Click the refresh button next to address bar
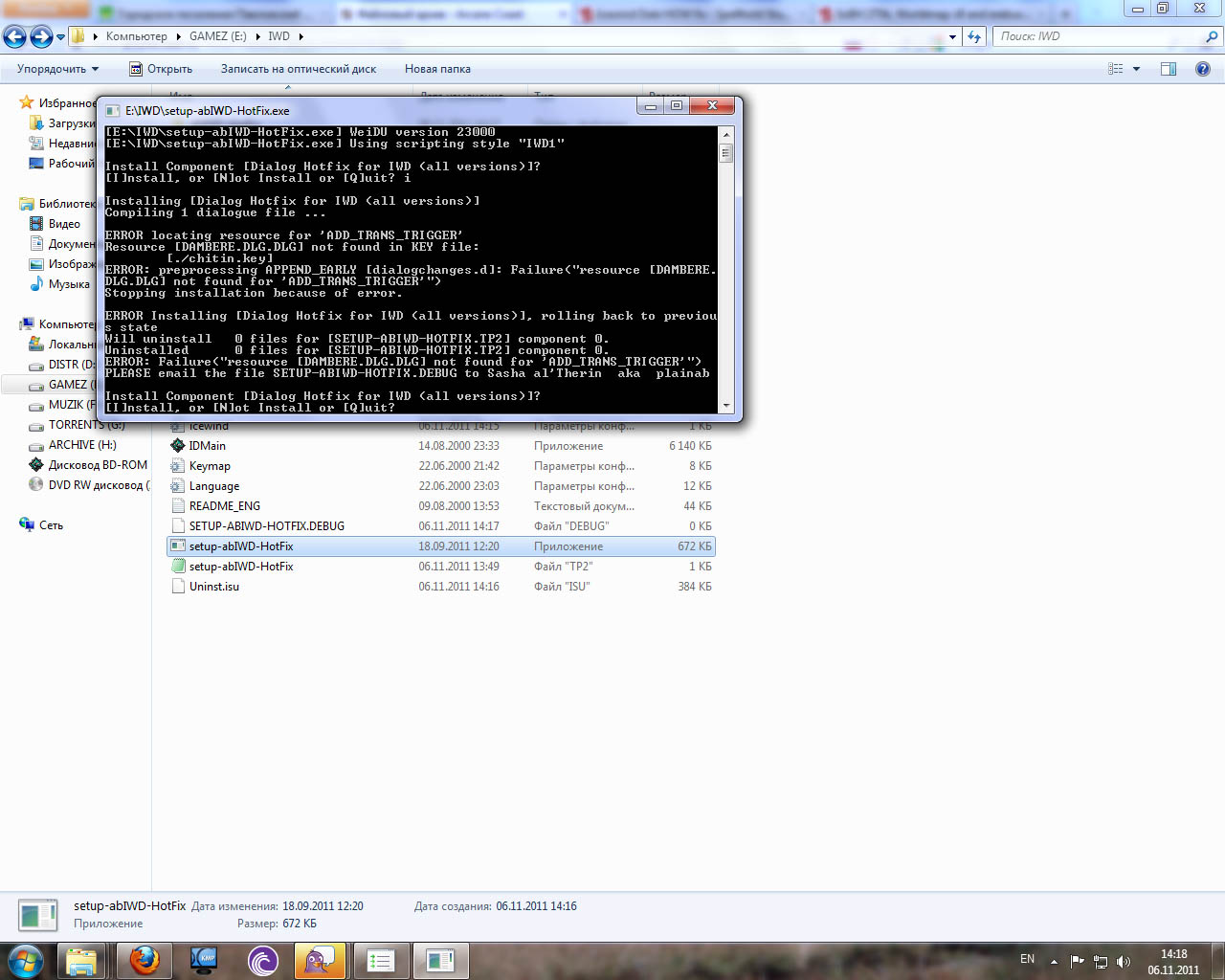Image resolution: width=1225 pixels, height=980 pixels. pyautogui.click(x=974, y=36)
